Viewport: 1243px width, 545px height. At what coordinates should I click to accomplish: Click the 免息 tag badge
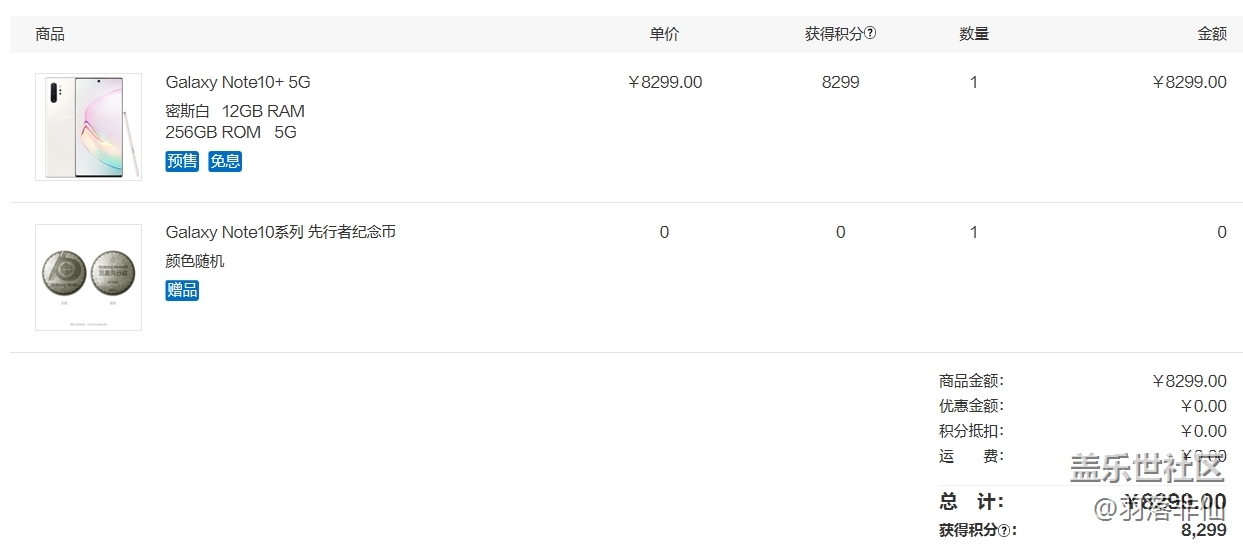(225, 161)
